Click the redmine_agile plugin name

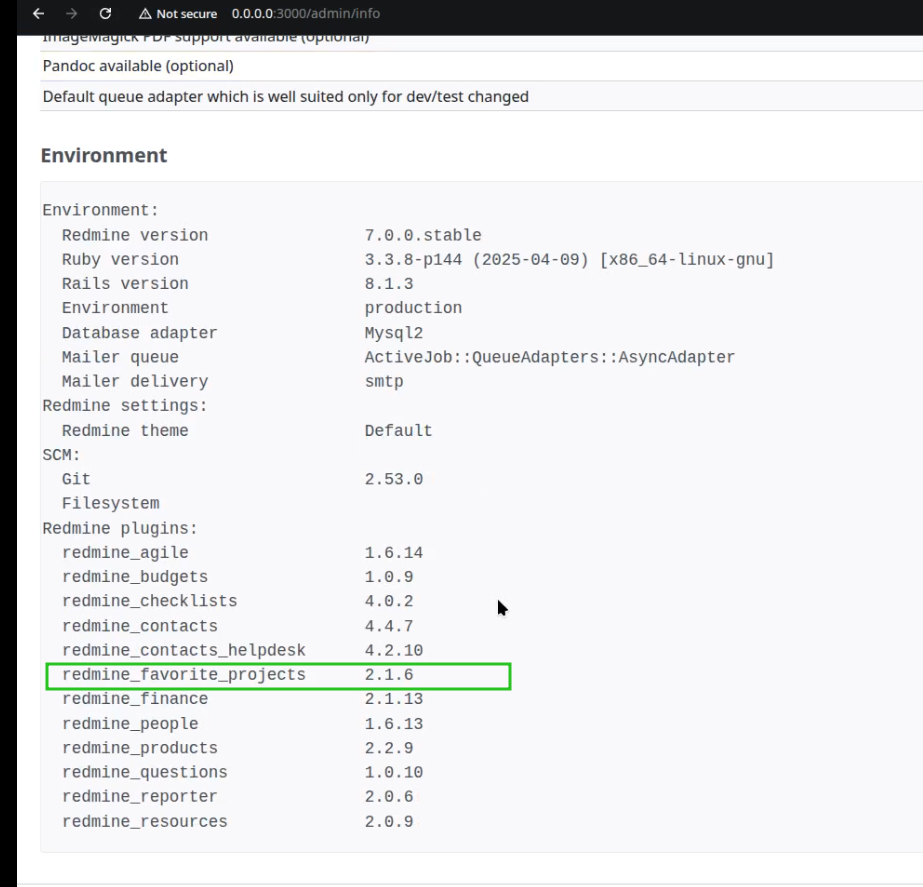(125, 553)
